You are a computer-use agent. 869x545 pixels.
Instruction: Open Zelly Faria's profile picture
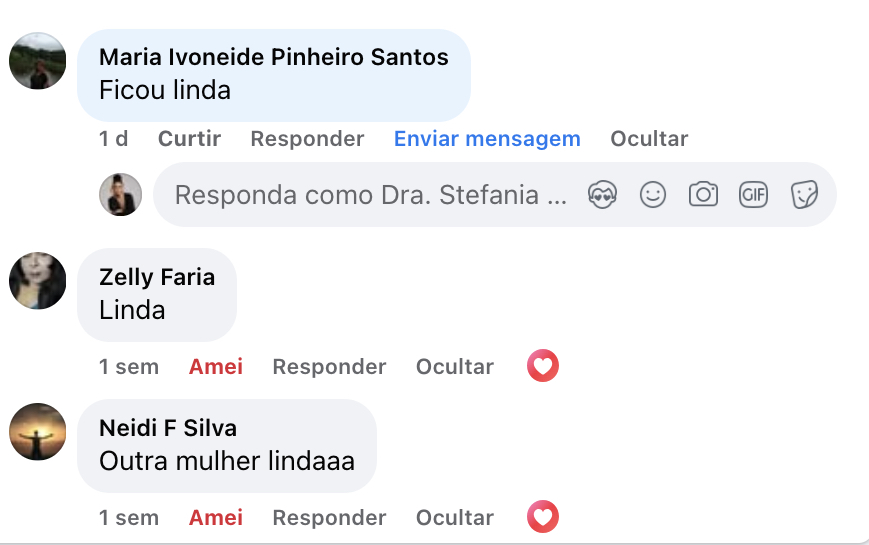(38, 280)
